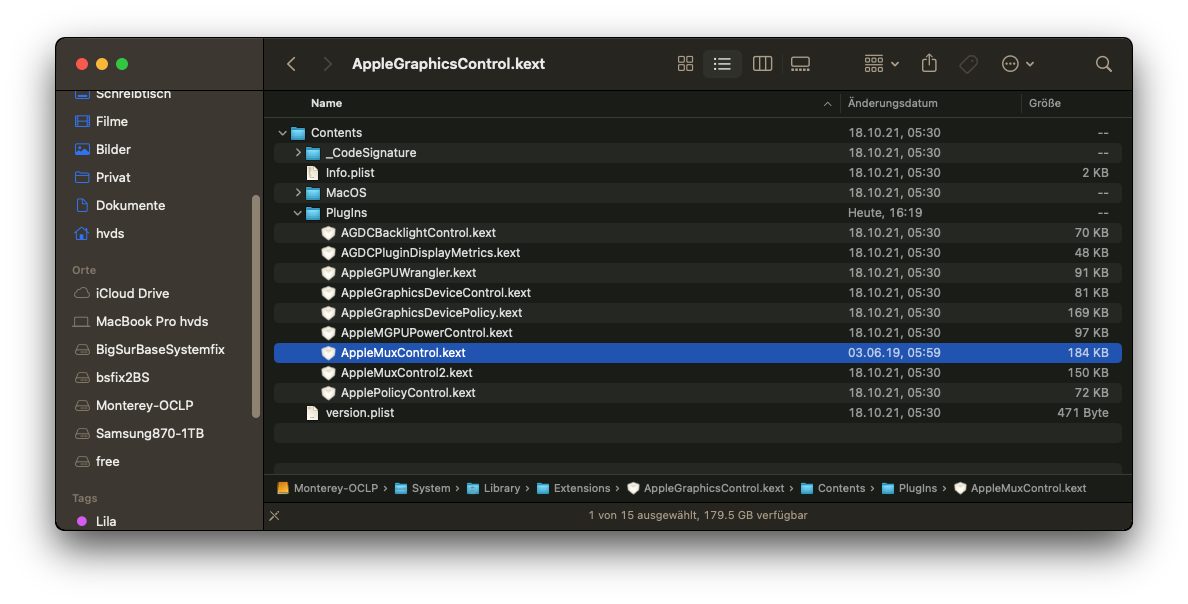Click the shield icon of AppleMuxControl2.kext
The image size is (1188, 604).
[328, 373]
